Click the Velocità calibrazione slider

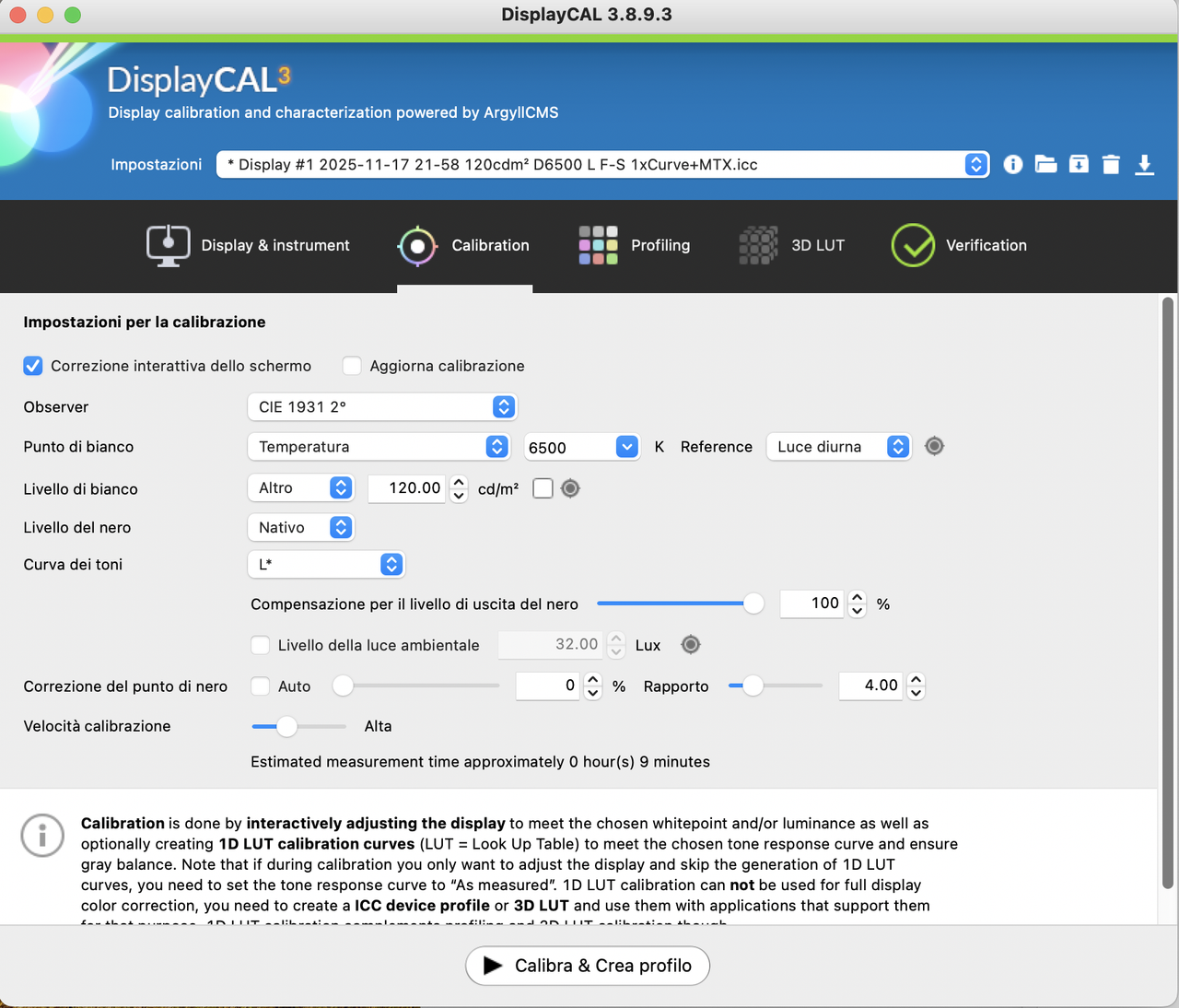[298, 726]
